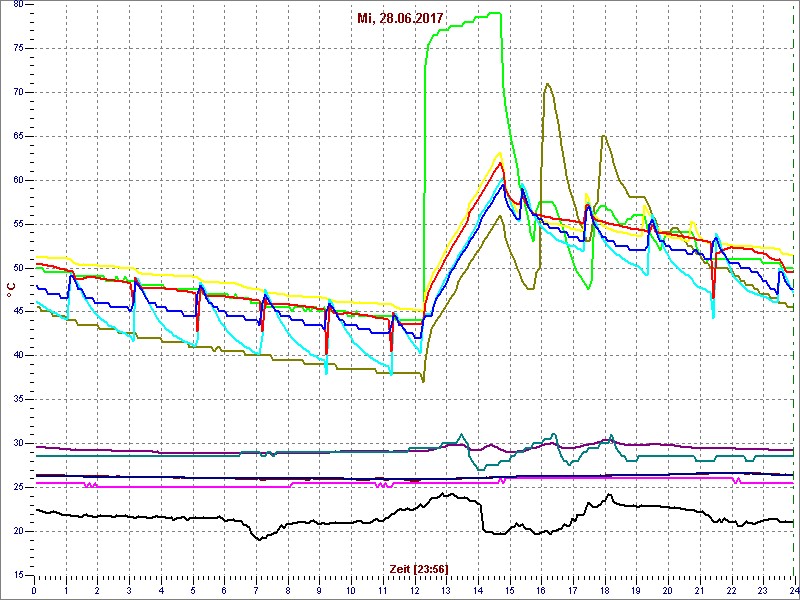
Task: Click hour 9 on the time axis
Action: tap(319, 591)
